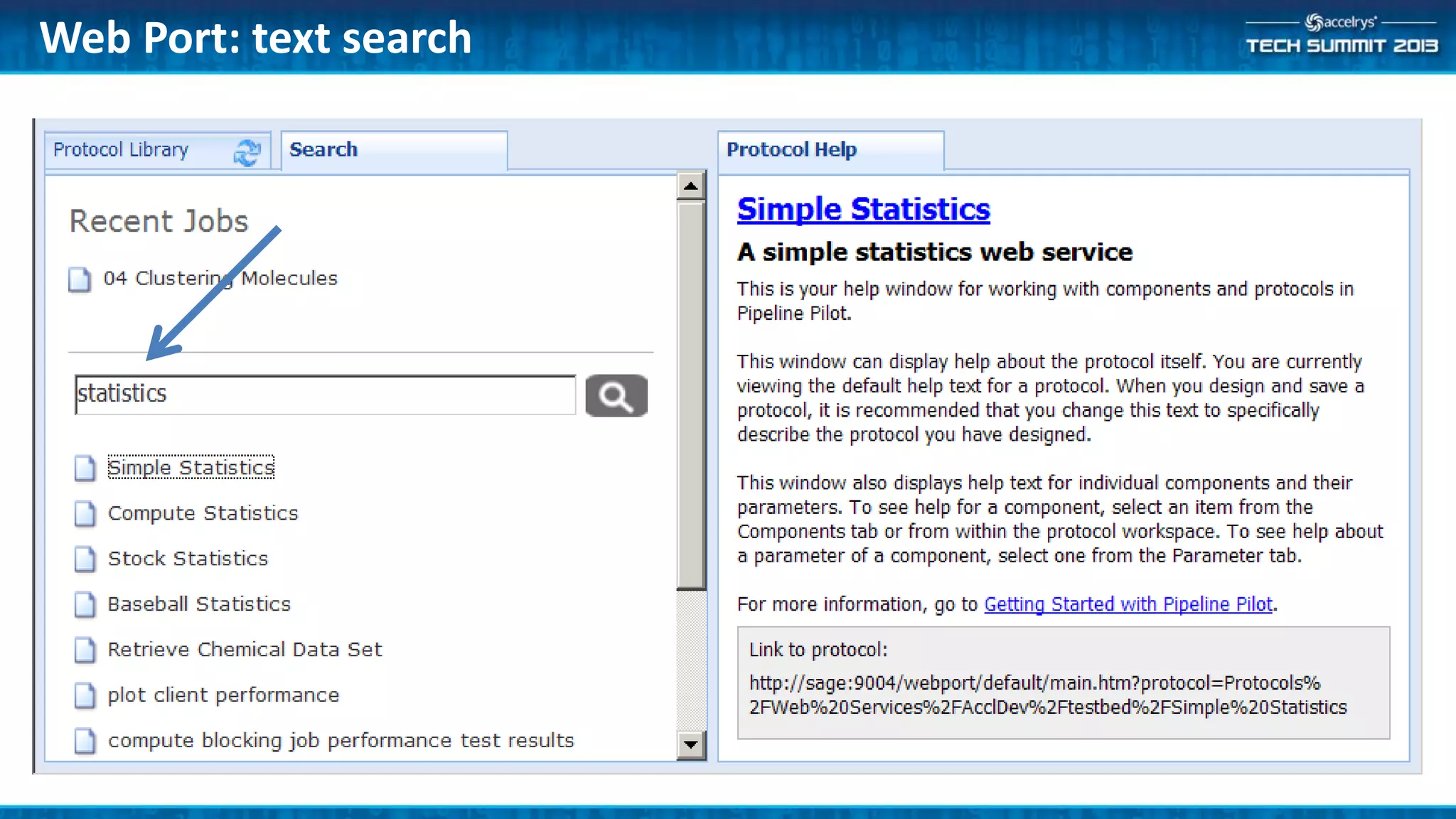The height and width of the screenshot is (819, 1456).
Task: Click the document icon beside Retrieve Chemical Data Set
Action: point(85,650)
